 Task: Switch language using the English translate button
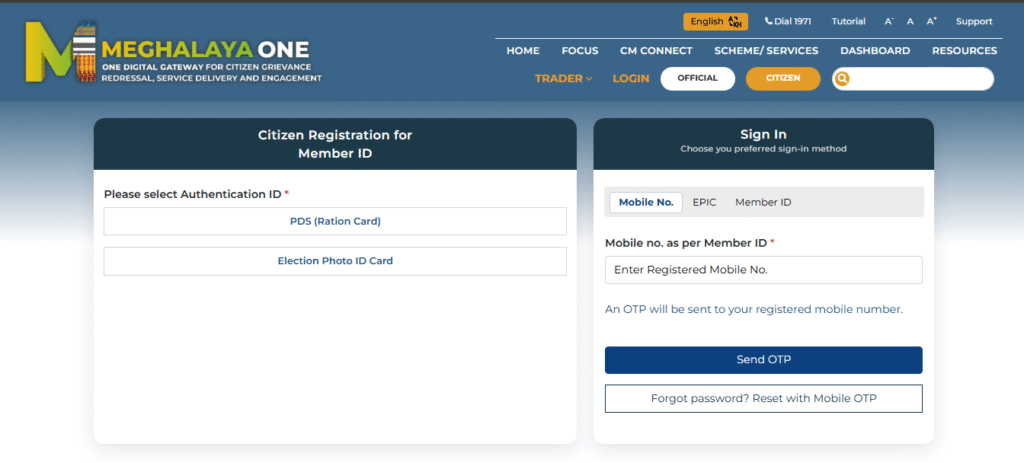[715, 21]
